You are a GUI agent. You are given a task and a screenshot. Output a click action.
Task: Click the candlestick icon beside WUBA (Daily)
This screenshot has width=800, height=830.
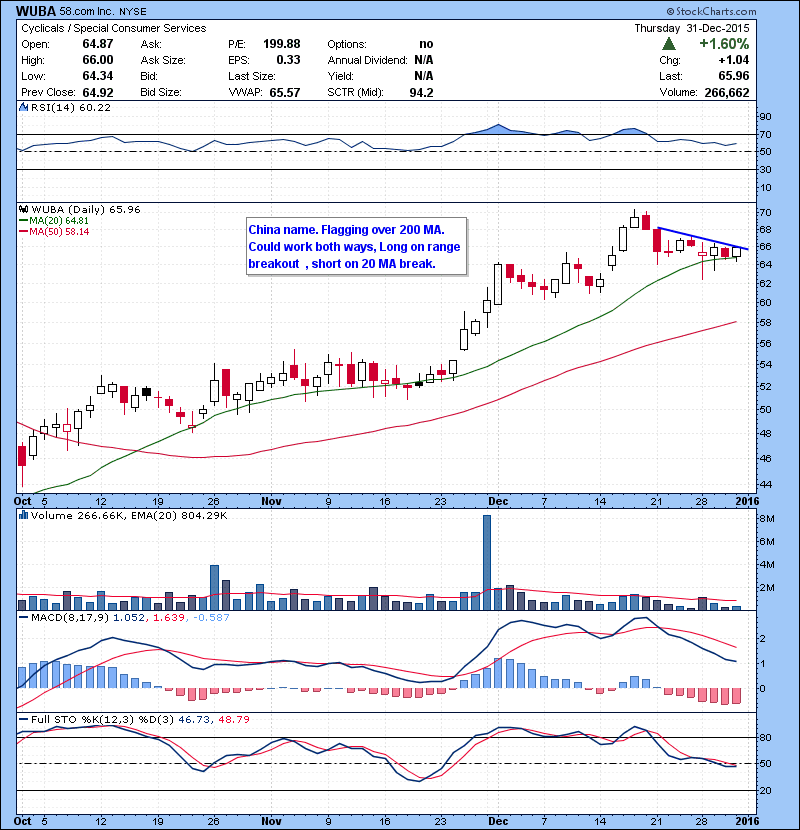coord(23,210)
